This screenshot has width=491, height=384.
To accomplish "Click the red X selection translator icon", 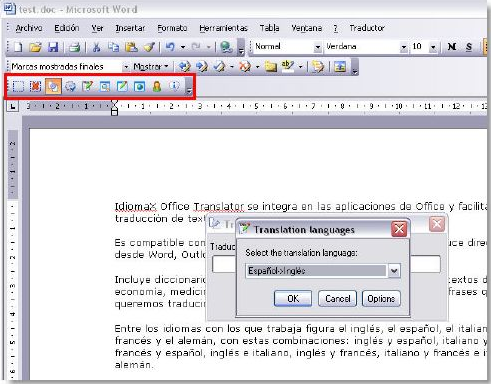I will pos(35,87).
